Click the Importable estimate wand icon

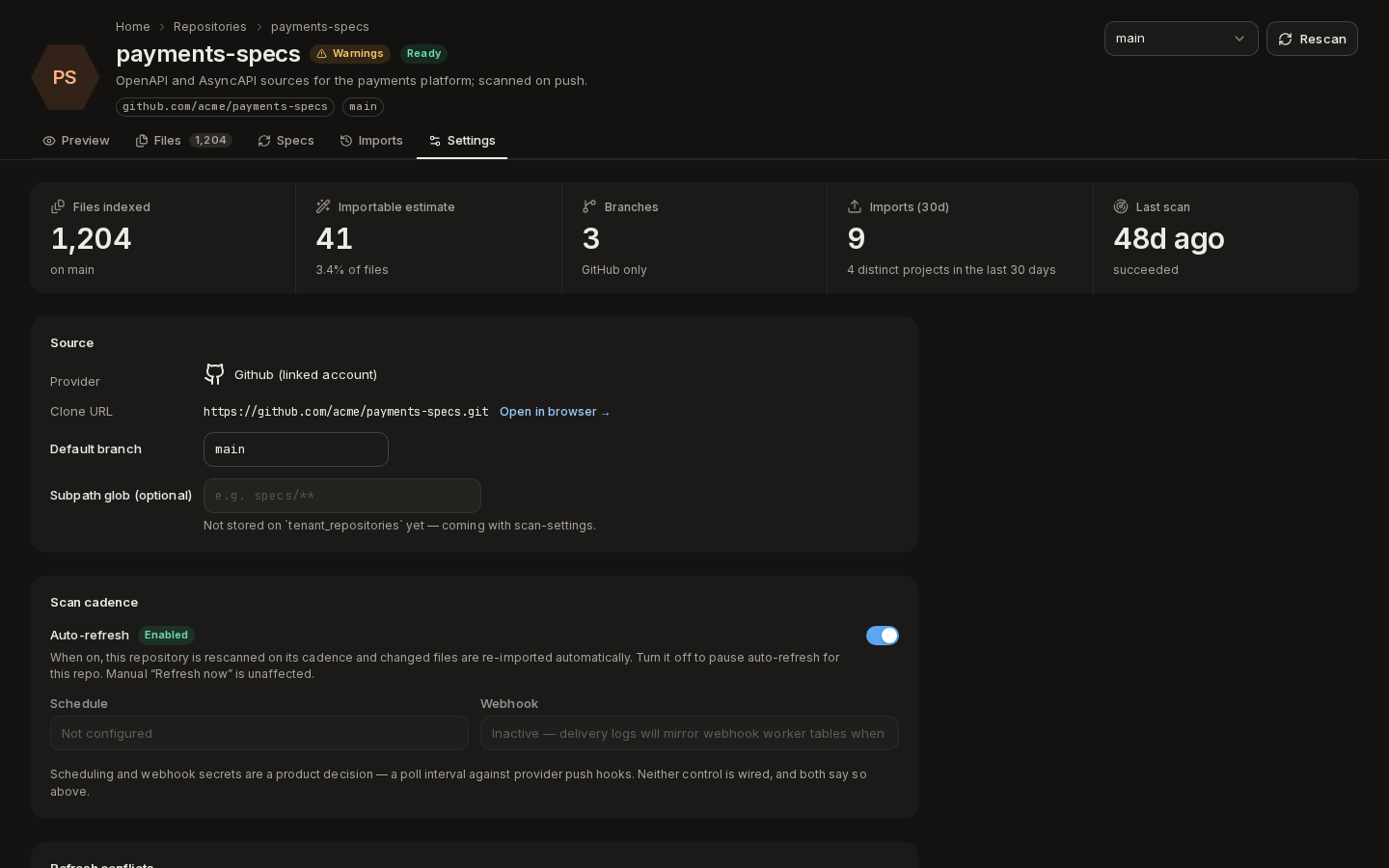tap(323, 206)
